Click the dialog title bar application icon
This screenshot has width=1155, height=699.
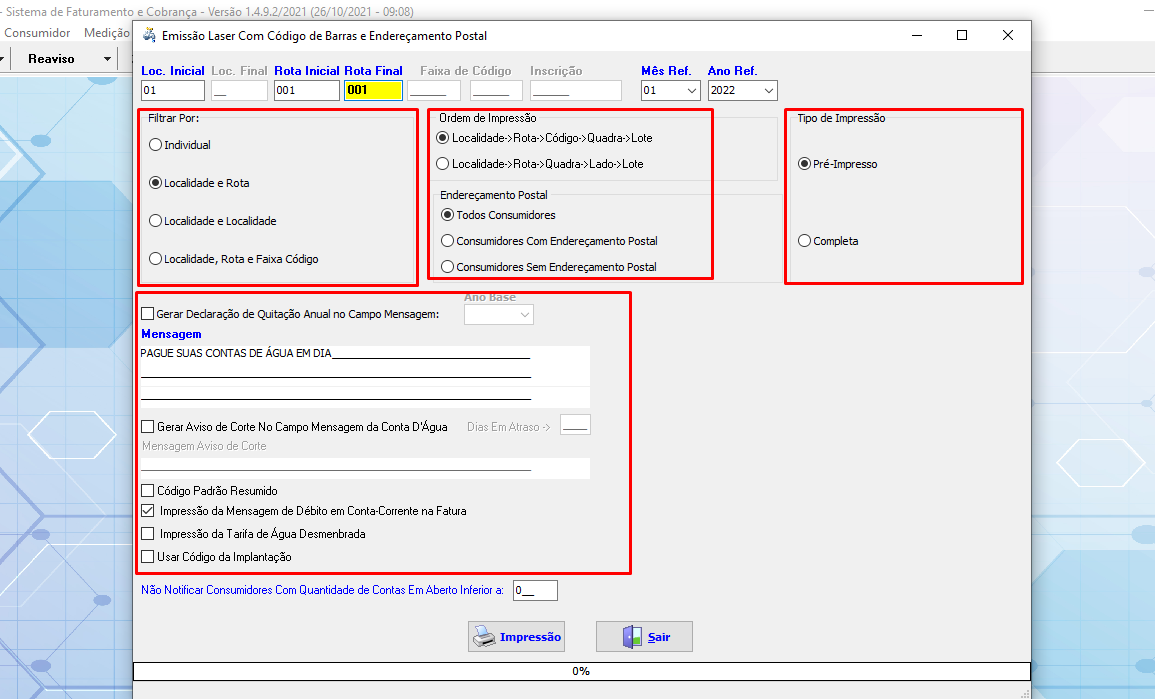(x=150, y=35)
